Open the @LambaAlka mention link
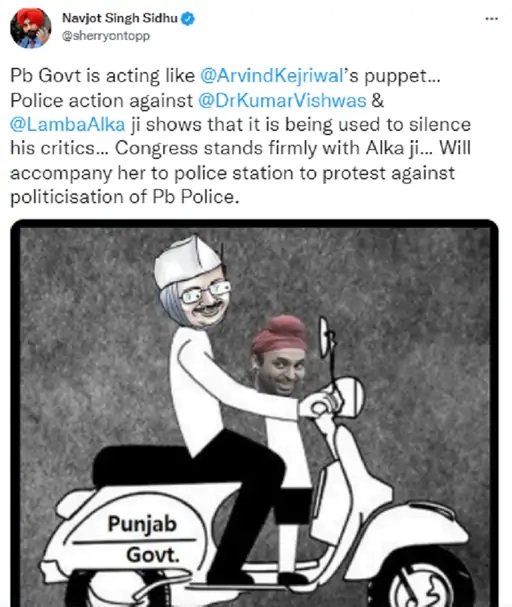The width and height of the screenshot is (512, 607). pyautogui.click(x=67, y=125)
